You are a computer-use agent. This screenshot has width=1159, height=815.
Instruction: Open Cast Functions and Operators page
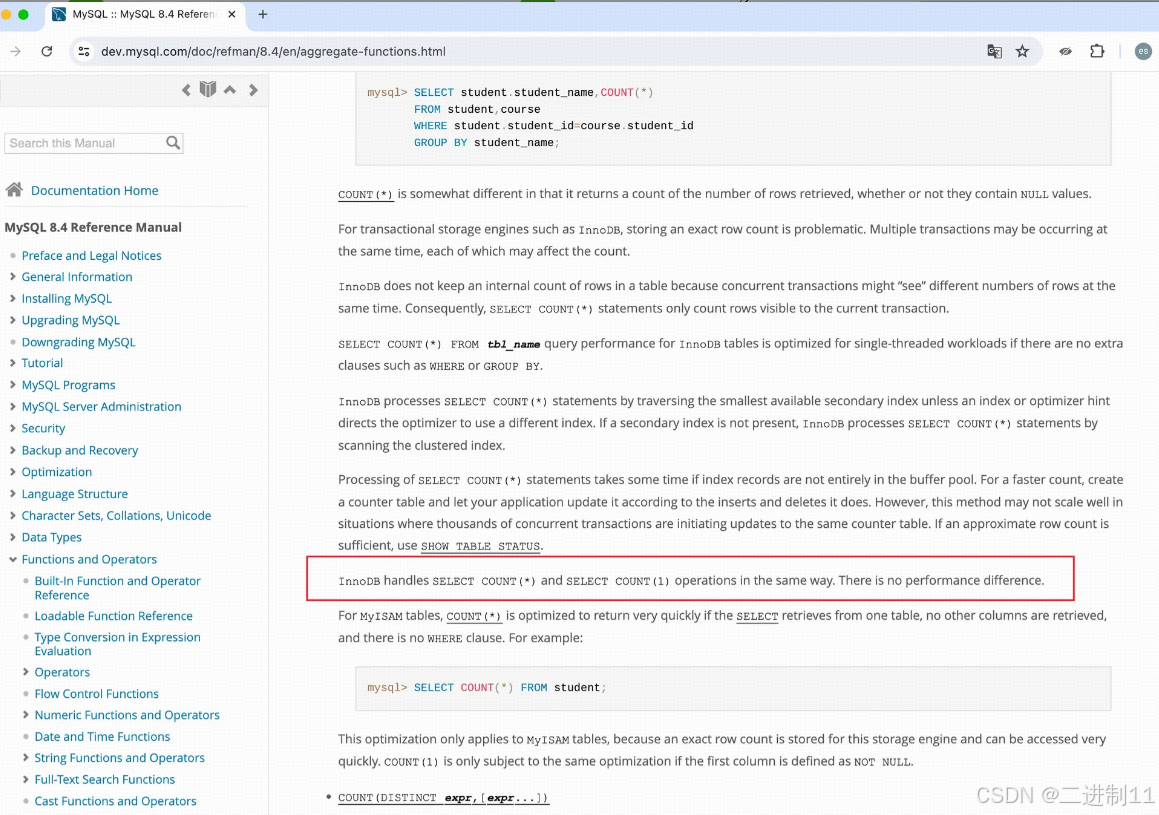(115, 800)
